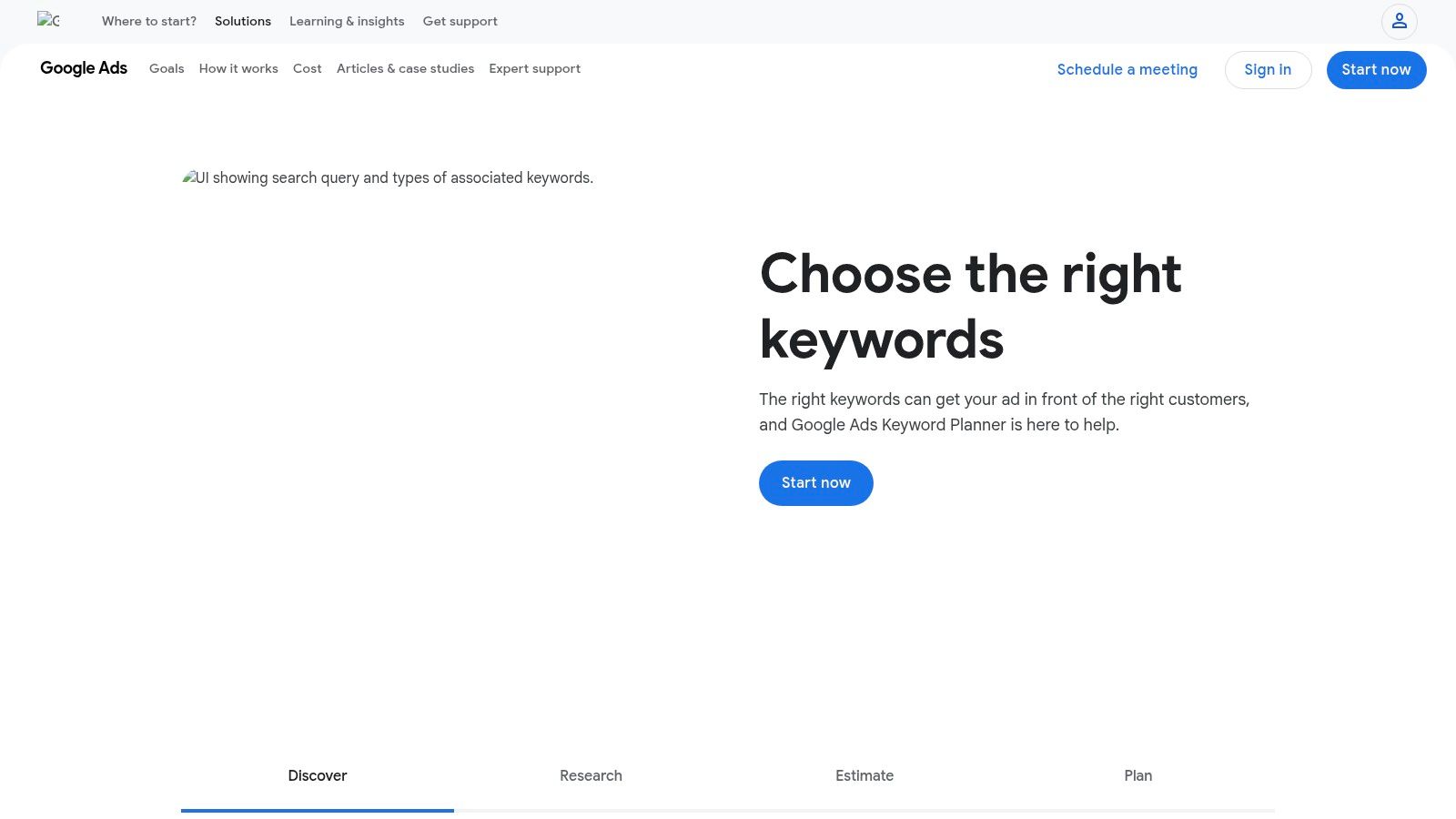Image resolution: width=1456 pixels, height=819 pixels.
Task: Open the Solutions menu
Action: 243,21
